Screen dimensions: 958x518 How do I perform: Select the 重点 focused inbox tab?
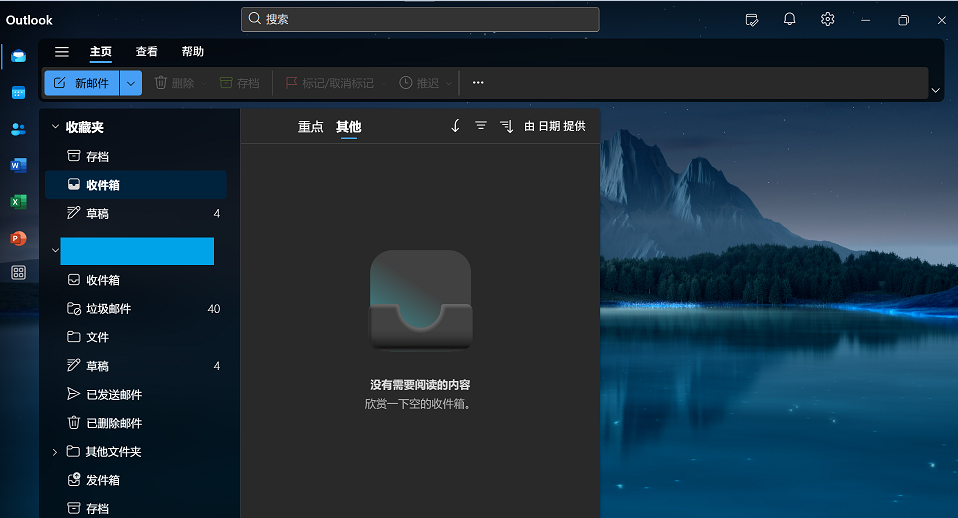click(x=310, y=126)
